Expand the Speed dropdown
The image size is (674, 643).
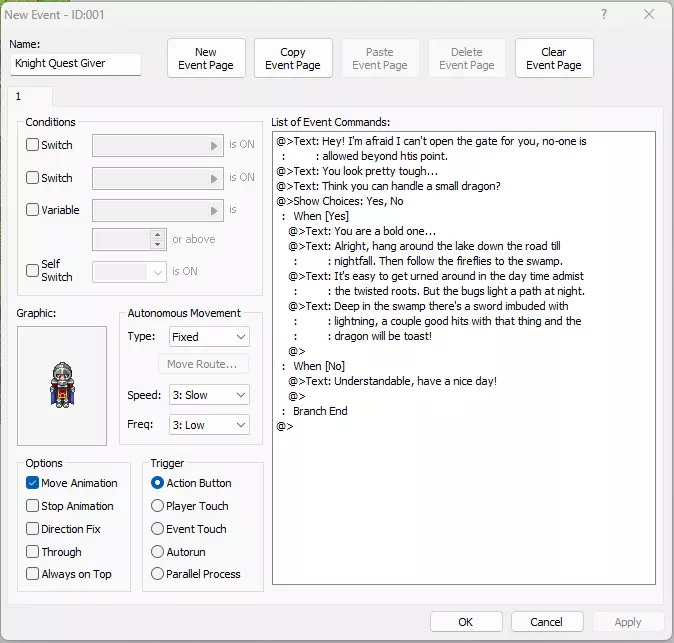point(209,395)
